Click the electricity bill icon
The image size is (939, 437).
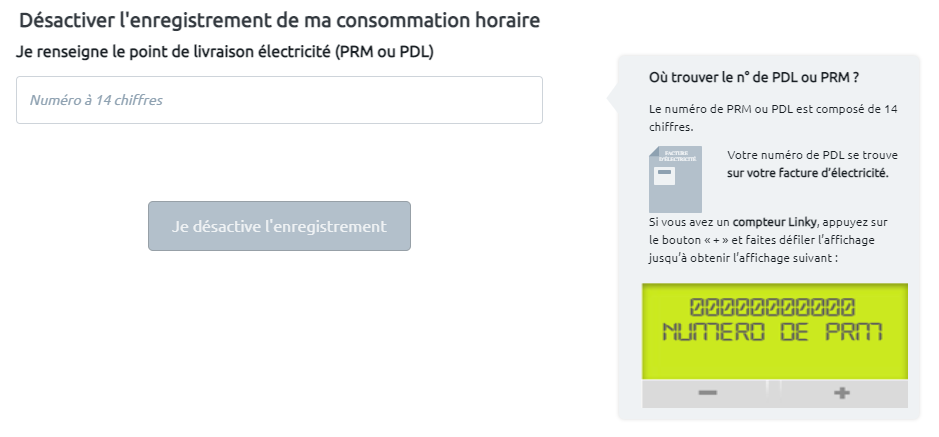[675, 179]
